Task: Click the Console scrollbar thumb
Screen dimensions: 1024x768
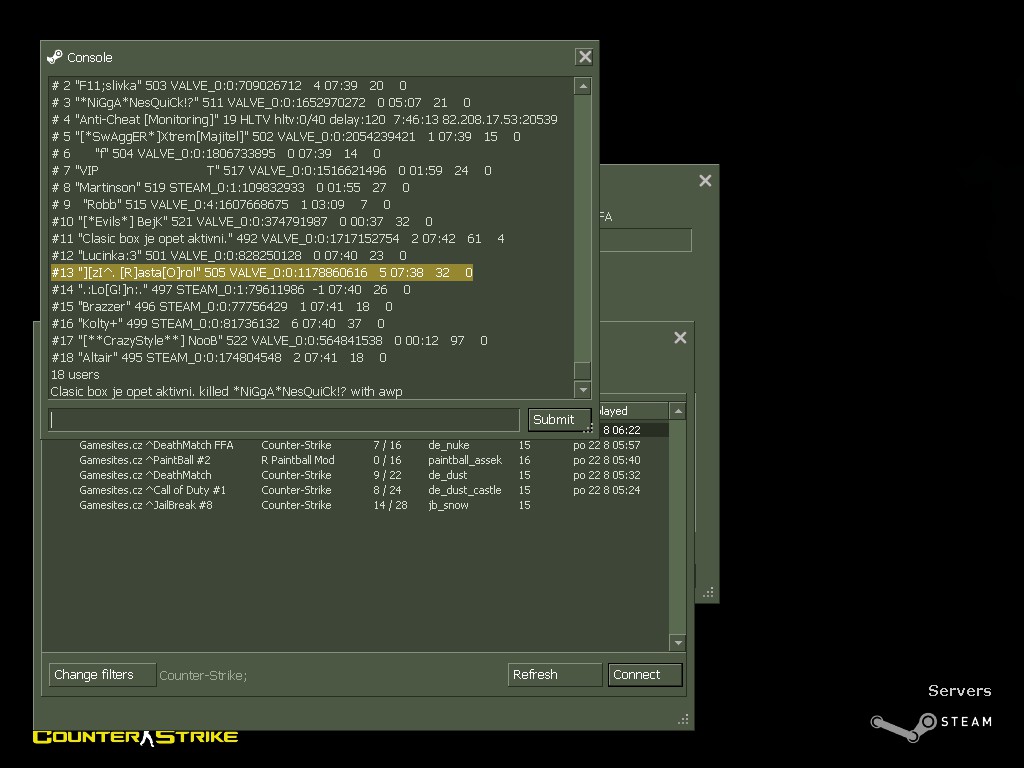Action: coord(583,370)
